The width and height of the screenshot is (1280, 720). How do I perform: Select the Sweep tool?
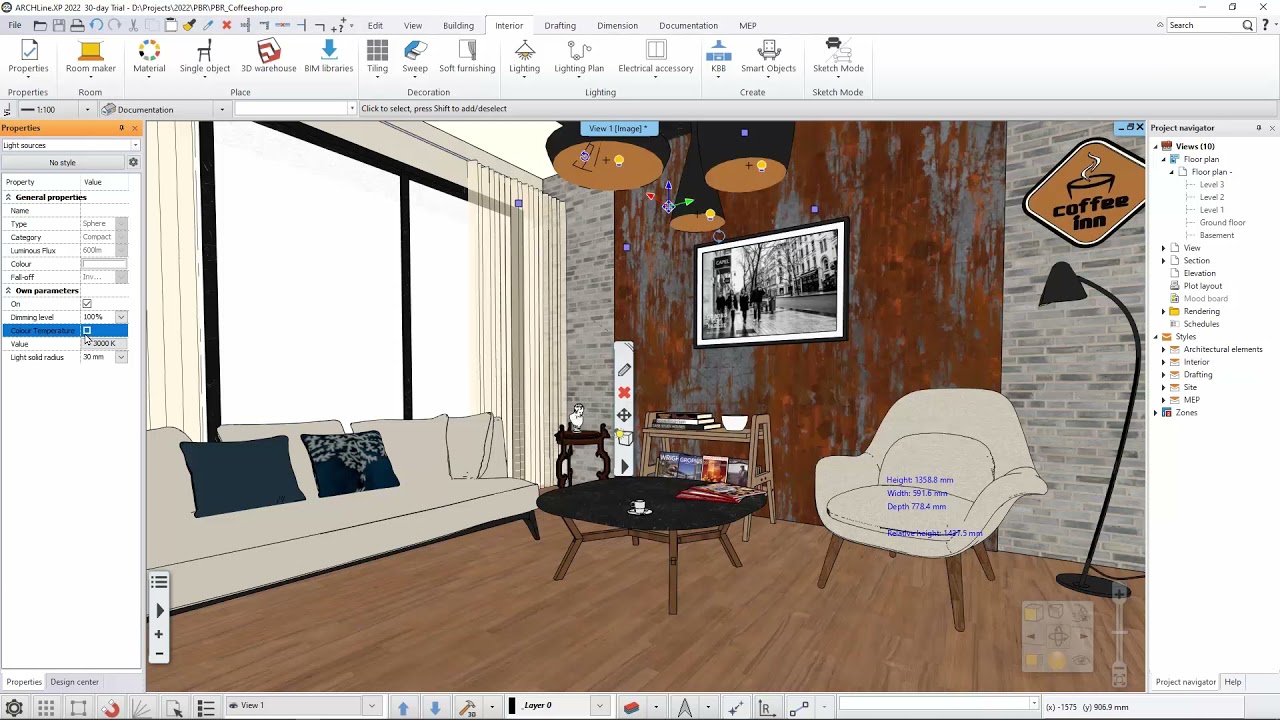(x=415, y=57)
